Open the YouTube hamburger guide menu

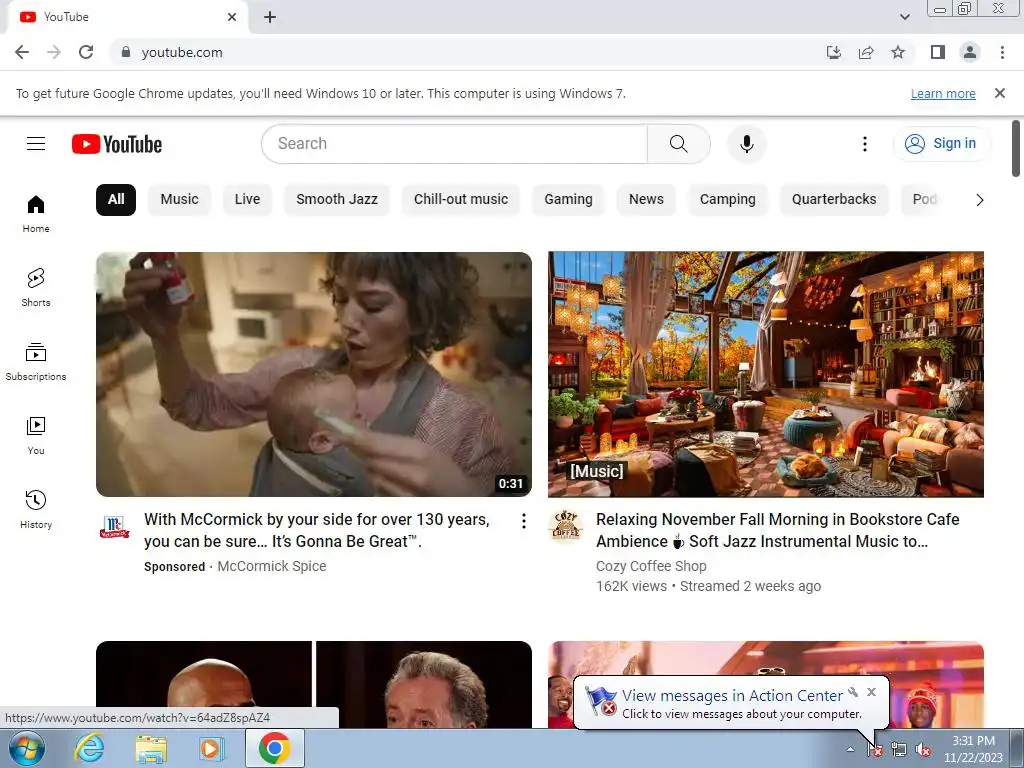(x=36, y=144)
